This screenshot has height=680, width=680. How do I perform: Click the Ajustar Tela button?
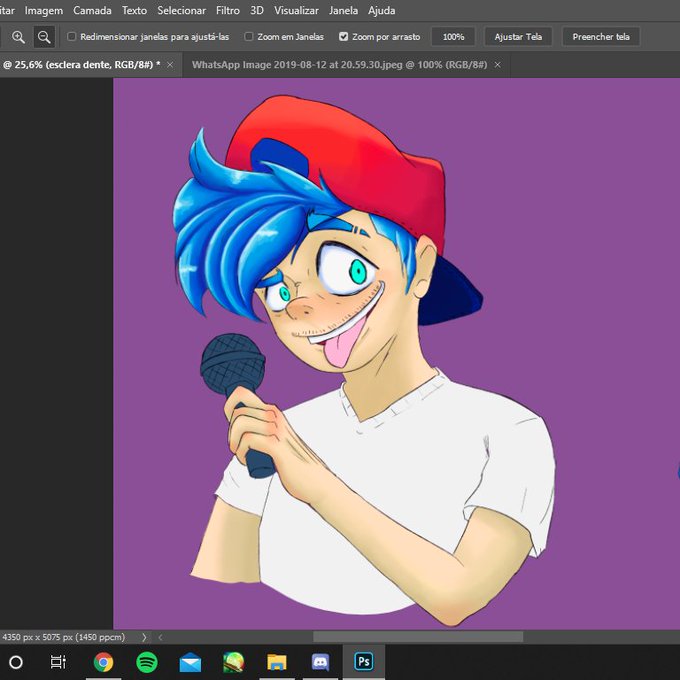(x=518, y=37)
